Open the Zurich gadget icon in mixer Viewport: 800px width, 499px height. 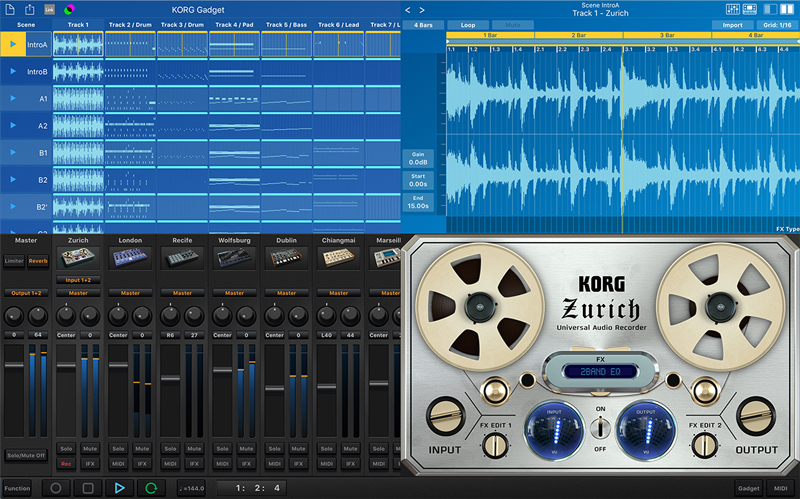coord(78,257)
